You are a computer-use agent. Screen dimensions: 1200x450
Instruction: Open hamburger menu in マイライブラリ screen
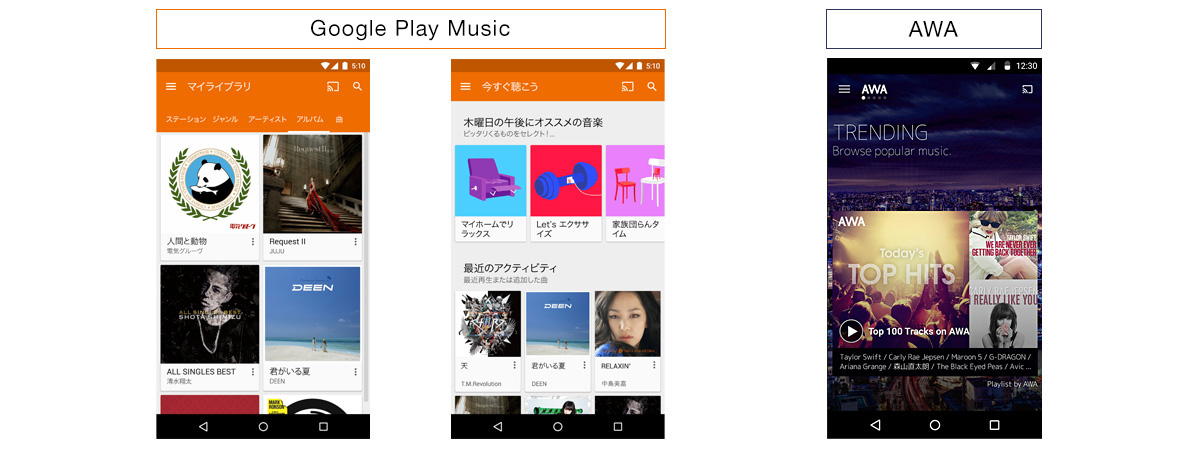coord(171,87)
